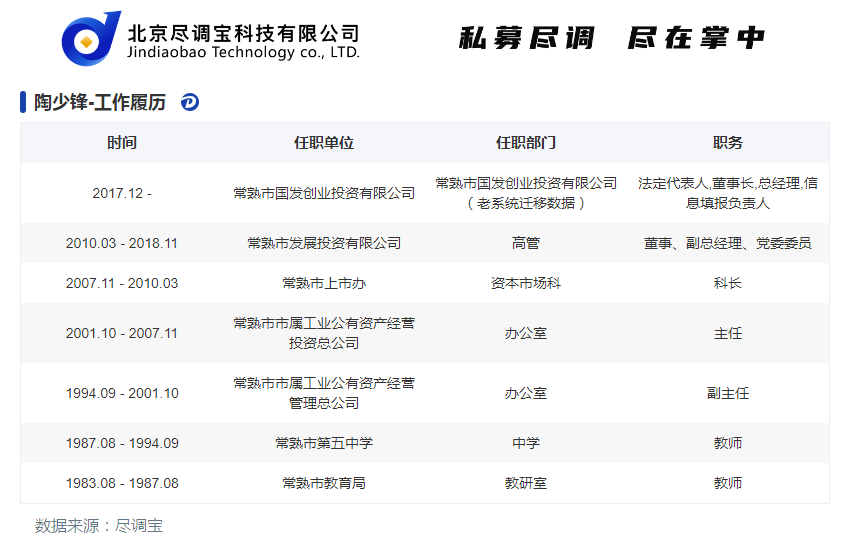The height and width of the screenshot is (545, 850).
Task: Select the 1994.09 - 2001.10 date cell
Action: pyautogui.click(x=122, y=393)
